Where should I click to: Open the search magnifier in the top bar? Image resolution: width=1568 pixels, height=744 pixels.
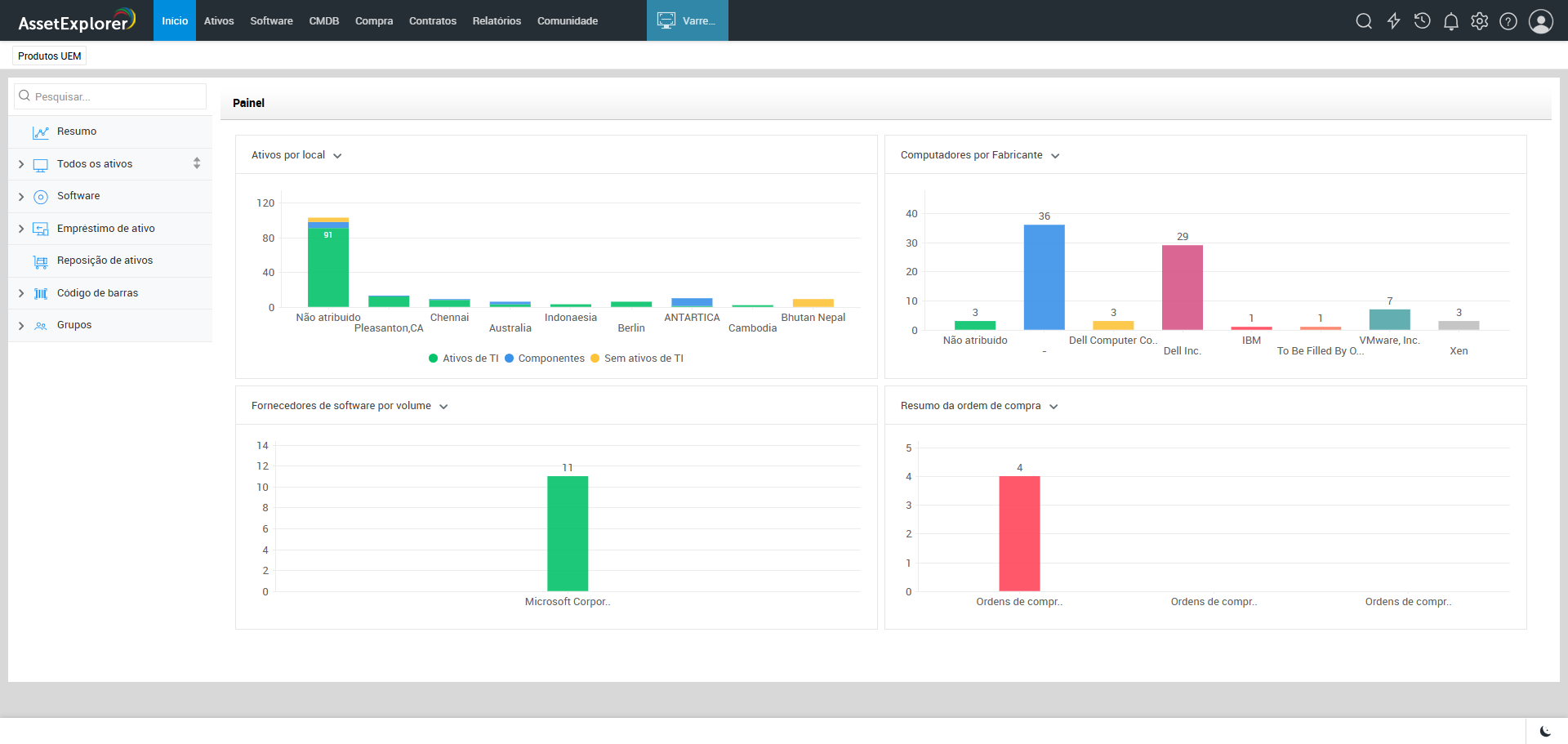[1363, 21]
